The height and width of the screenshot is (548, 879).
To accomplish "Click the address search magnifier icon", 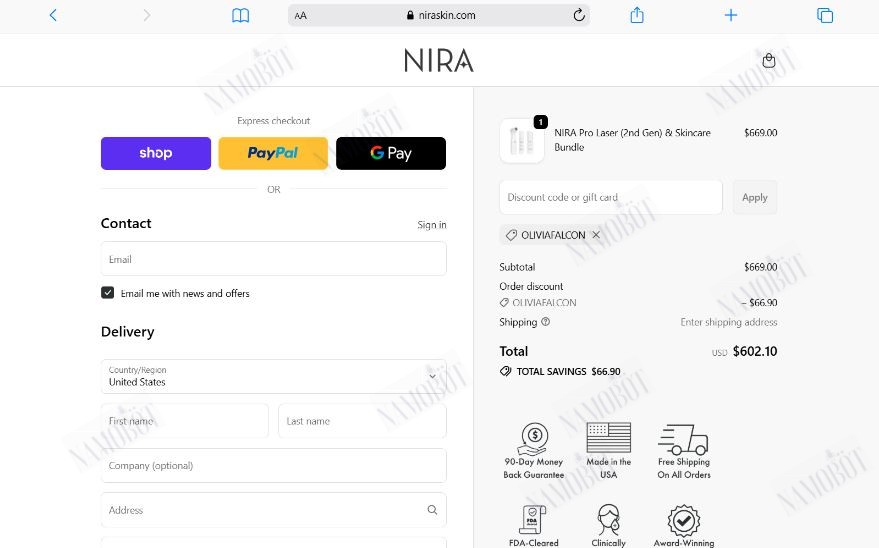I will click(432, 510).
